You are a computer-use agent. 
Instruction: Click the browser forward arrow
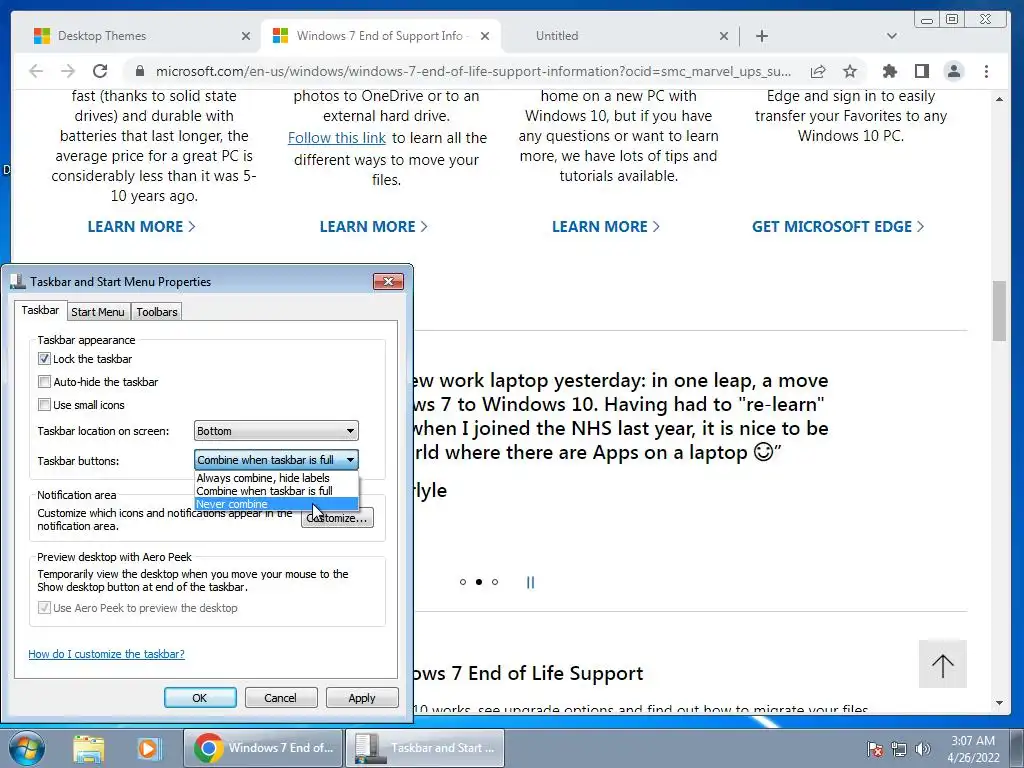pyautogui.click(x=67, y=71)
